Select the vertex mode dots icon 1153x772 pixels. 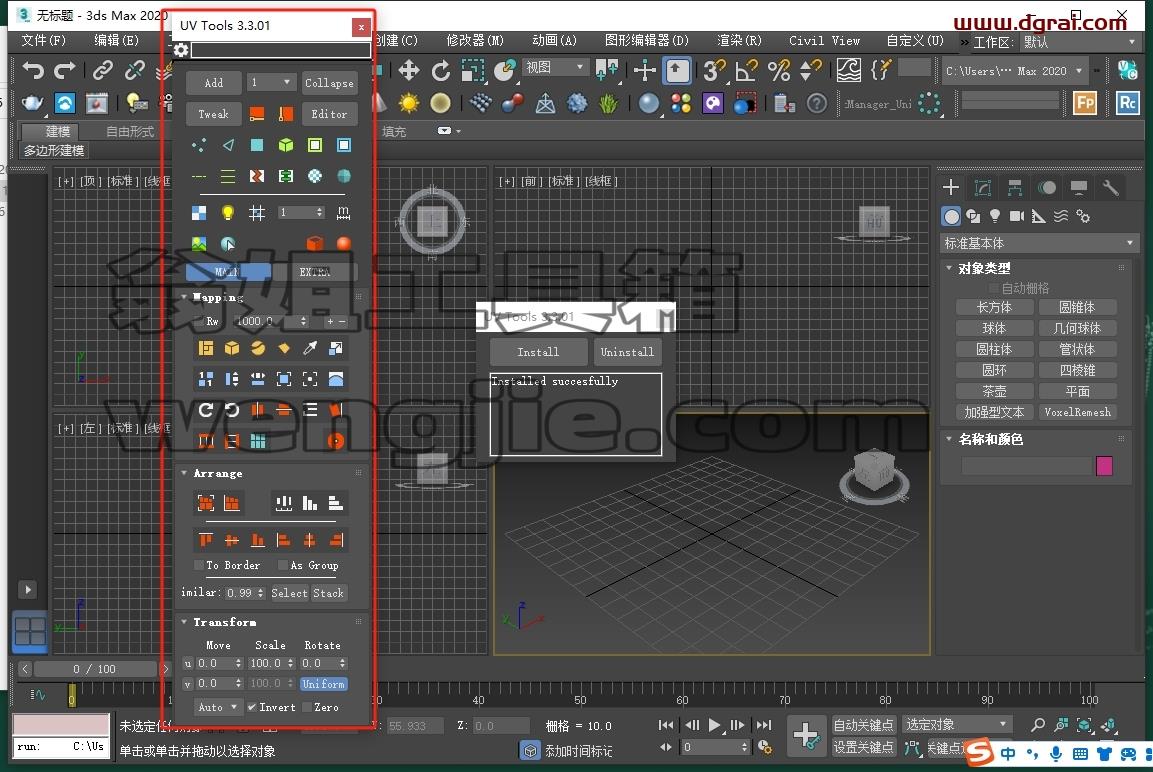click(x=199, y=146)
